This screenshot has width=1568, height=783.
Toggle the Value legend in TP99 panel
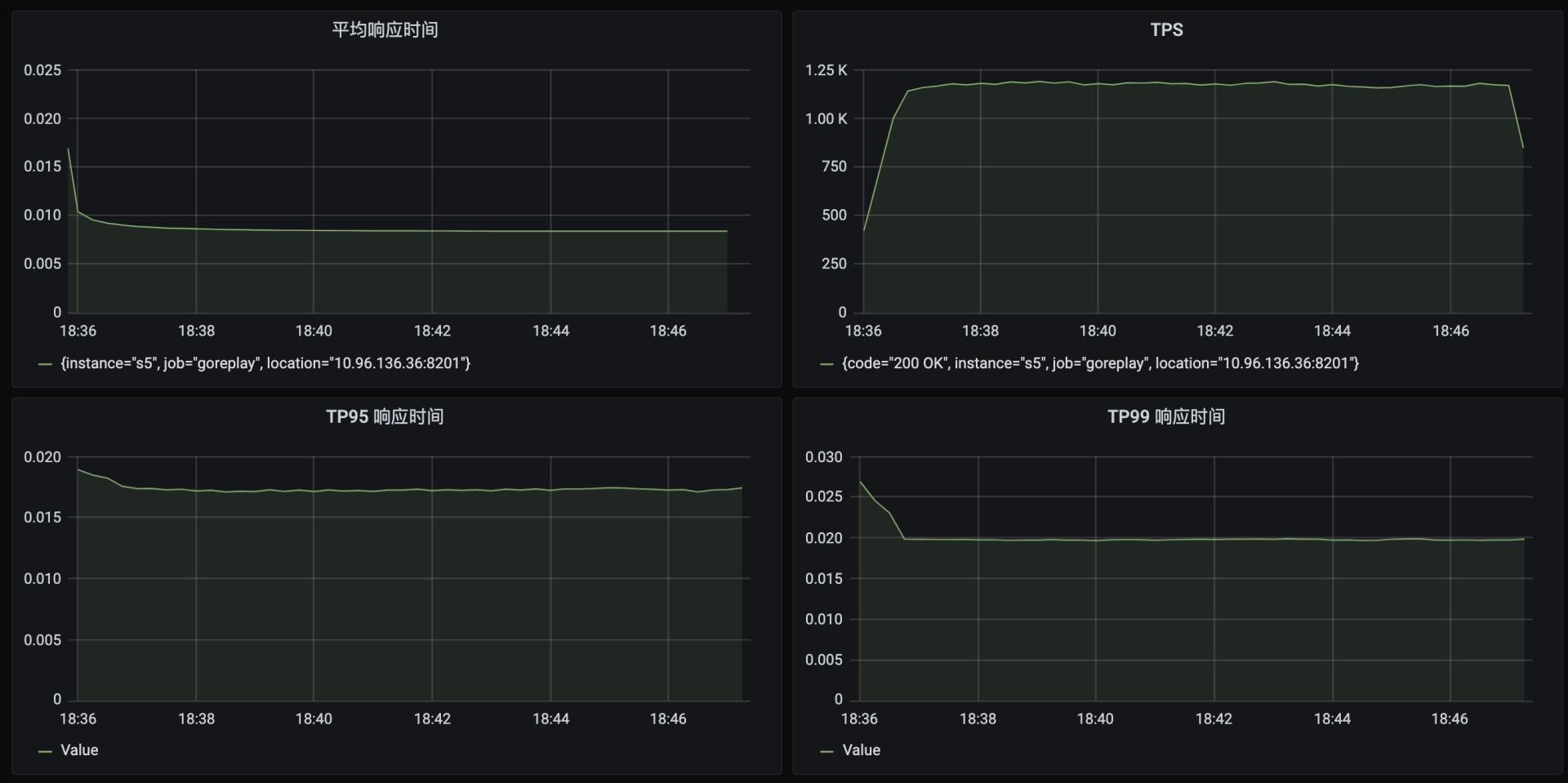click(862, 750)
